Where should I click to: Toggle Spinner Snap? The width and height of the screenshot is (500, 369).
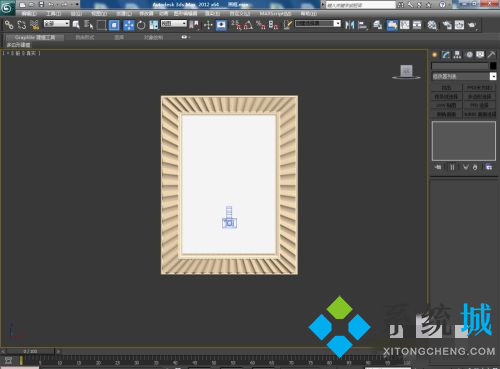273,25
